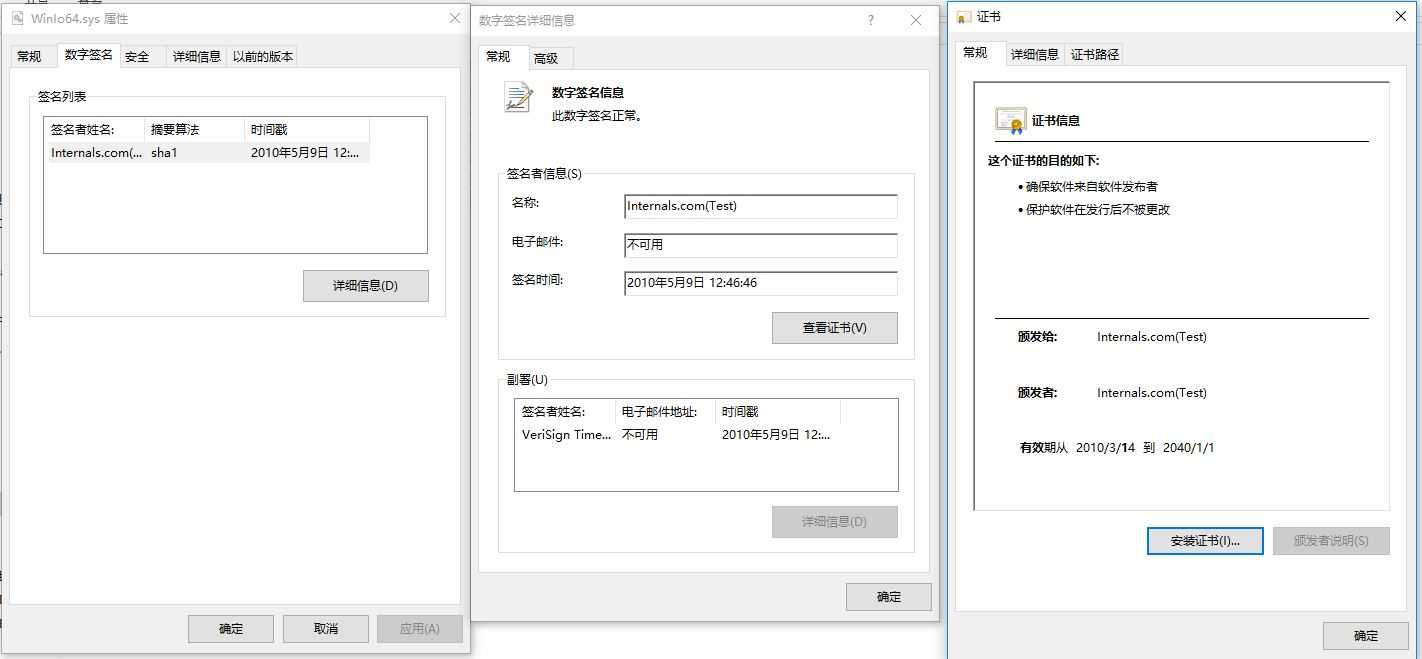This screenshot has width=1422, height=659.
Task: Open 以前的版本 tab
Action: coord(263,57)
